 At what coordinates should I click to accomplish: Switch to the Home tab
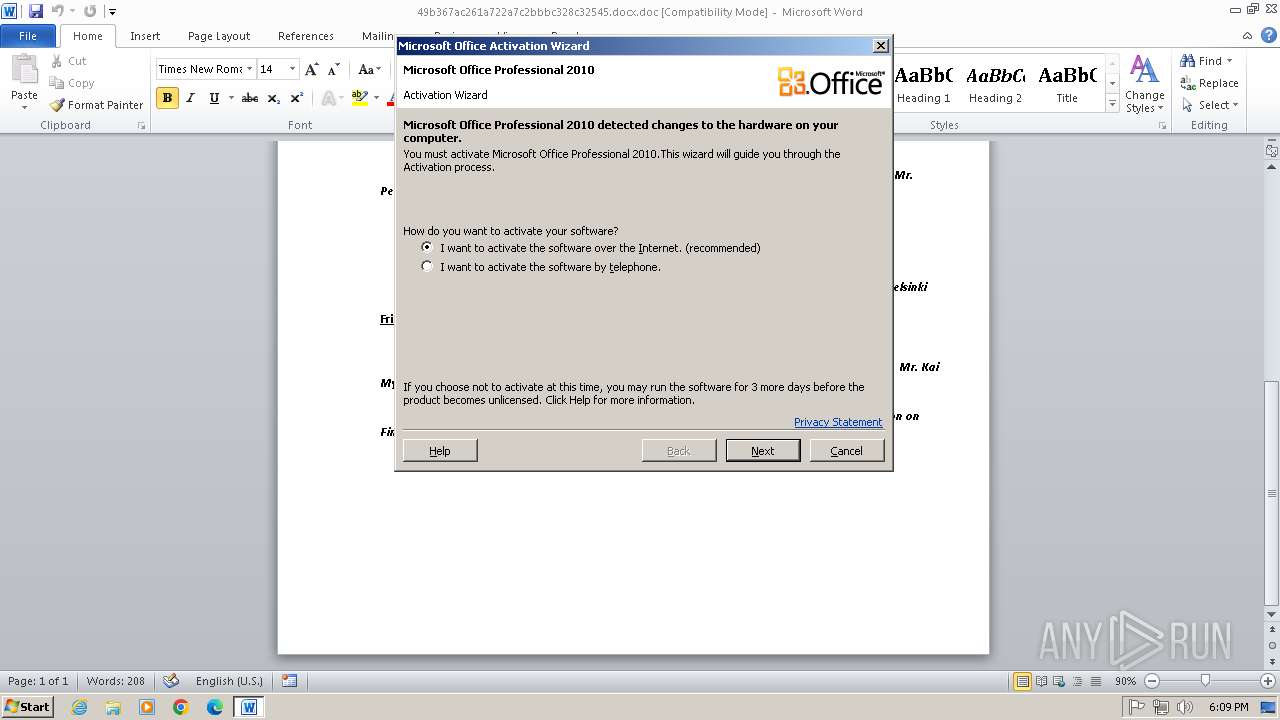coord(88,36)
